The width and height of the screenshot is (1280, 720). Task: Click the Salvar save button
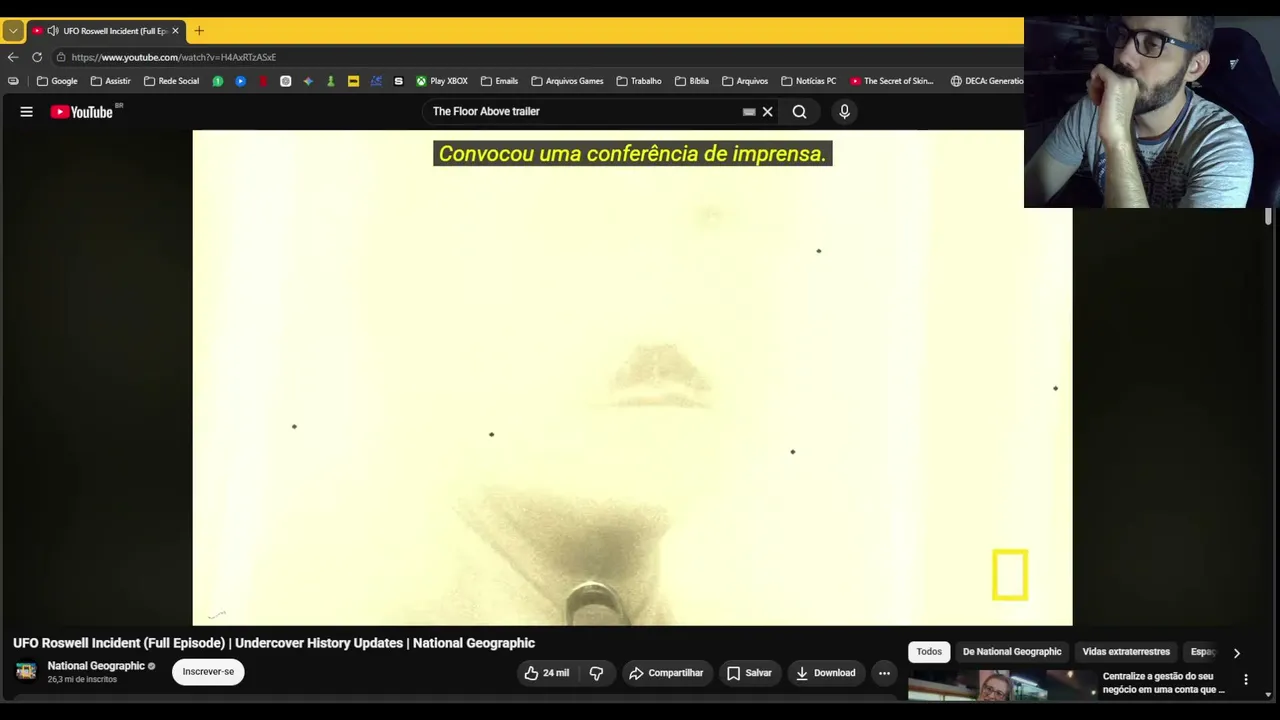pos(749,673)
